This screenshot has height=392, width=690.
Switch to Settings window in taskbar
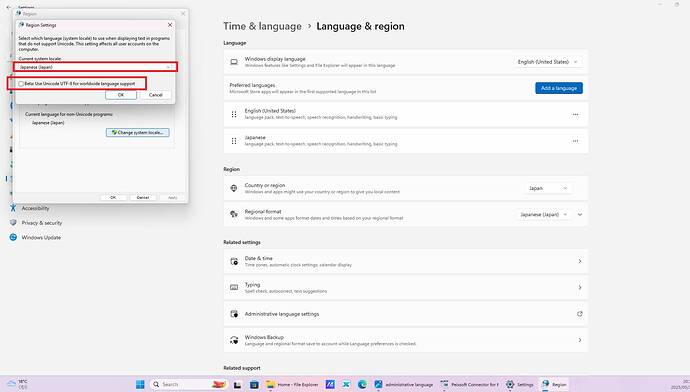coord(520,385)
